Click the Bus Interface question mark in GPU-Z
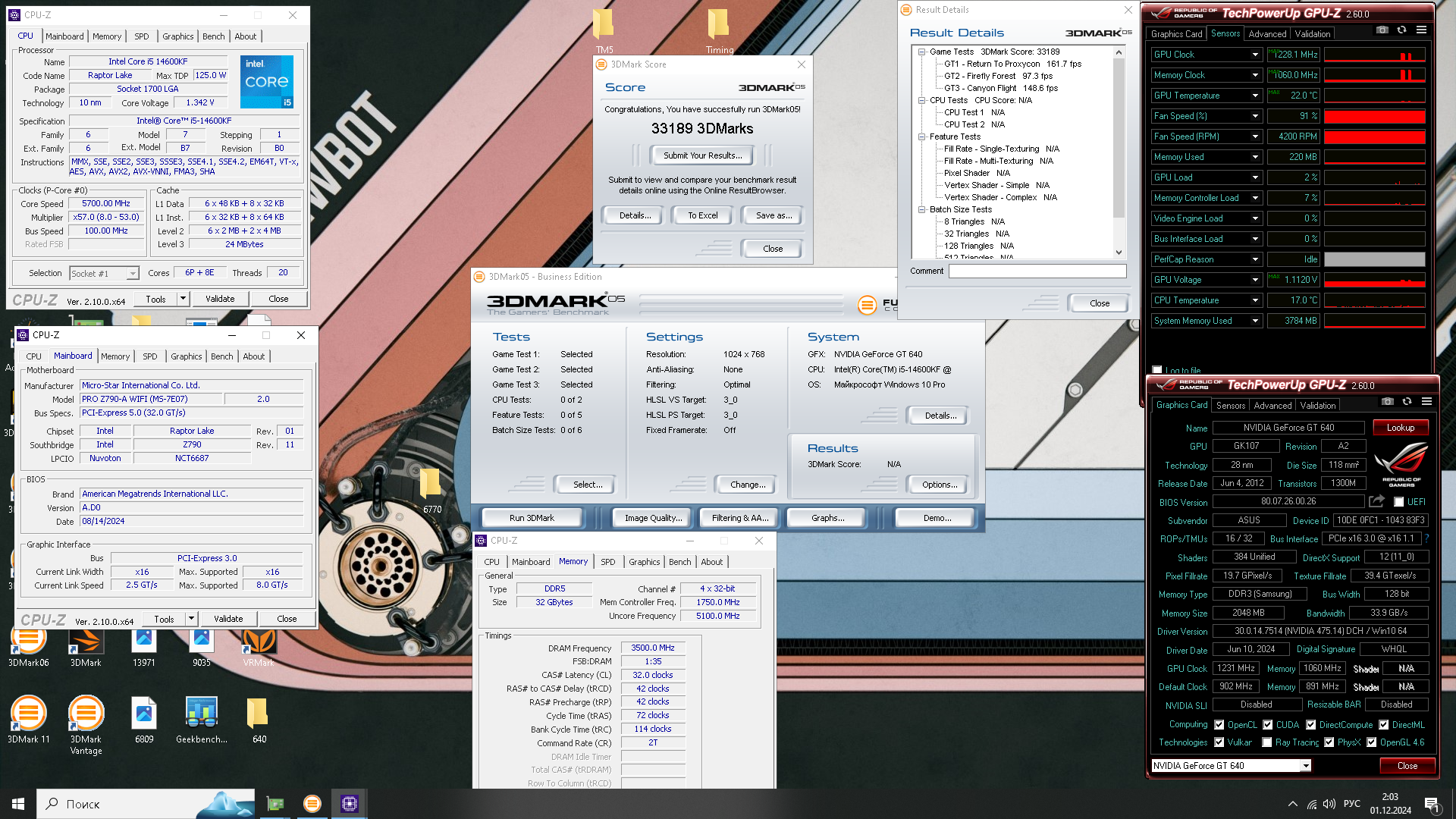The height and width of the screenshot is (819, 1456). 1426,538
